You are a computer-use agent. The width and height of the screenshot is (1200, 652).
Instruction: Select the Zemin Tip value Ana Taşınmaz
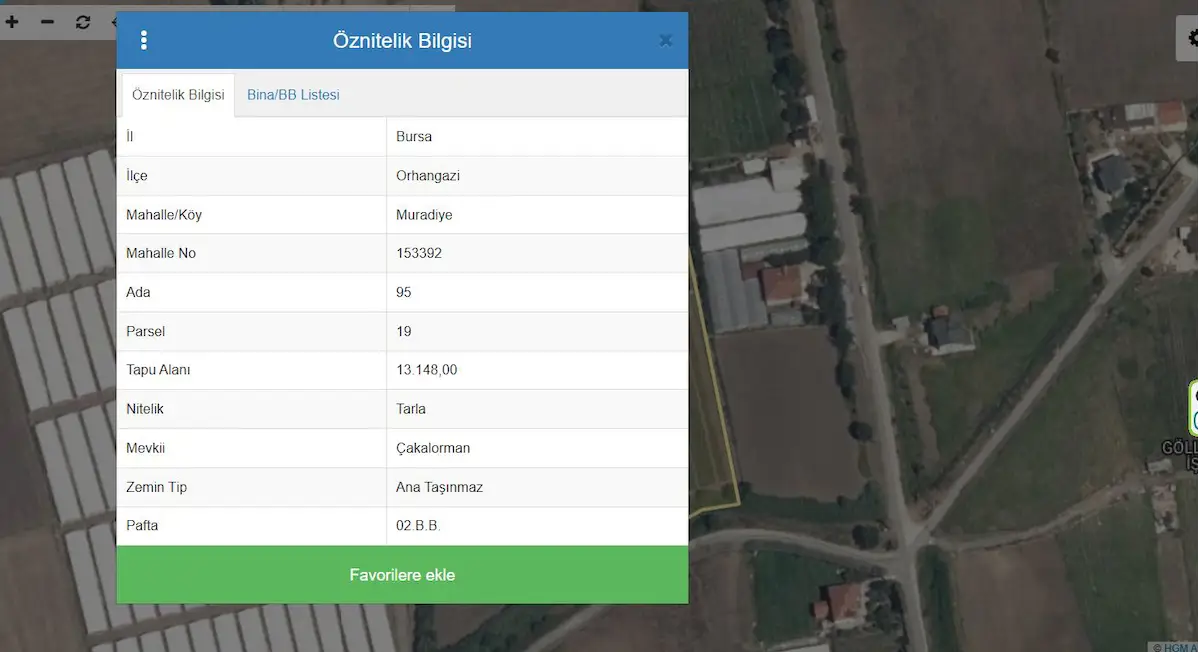[537, 487]
